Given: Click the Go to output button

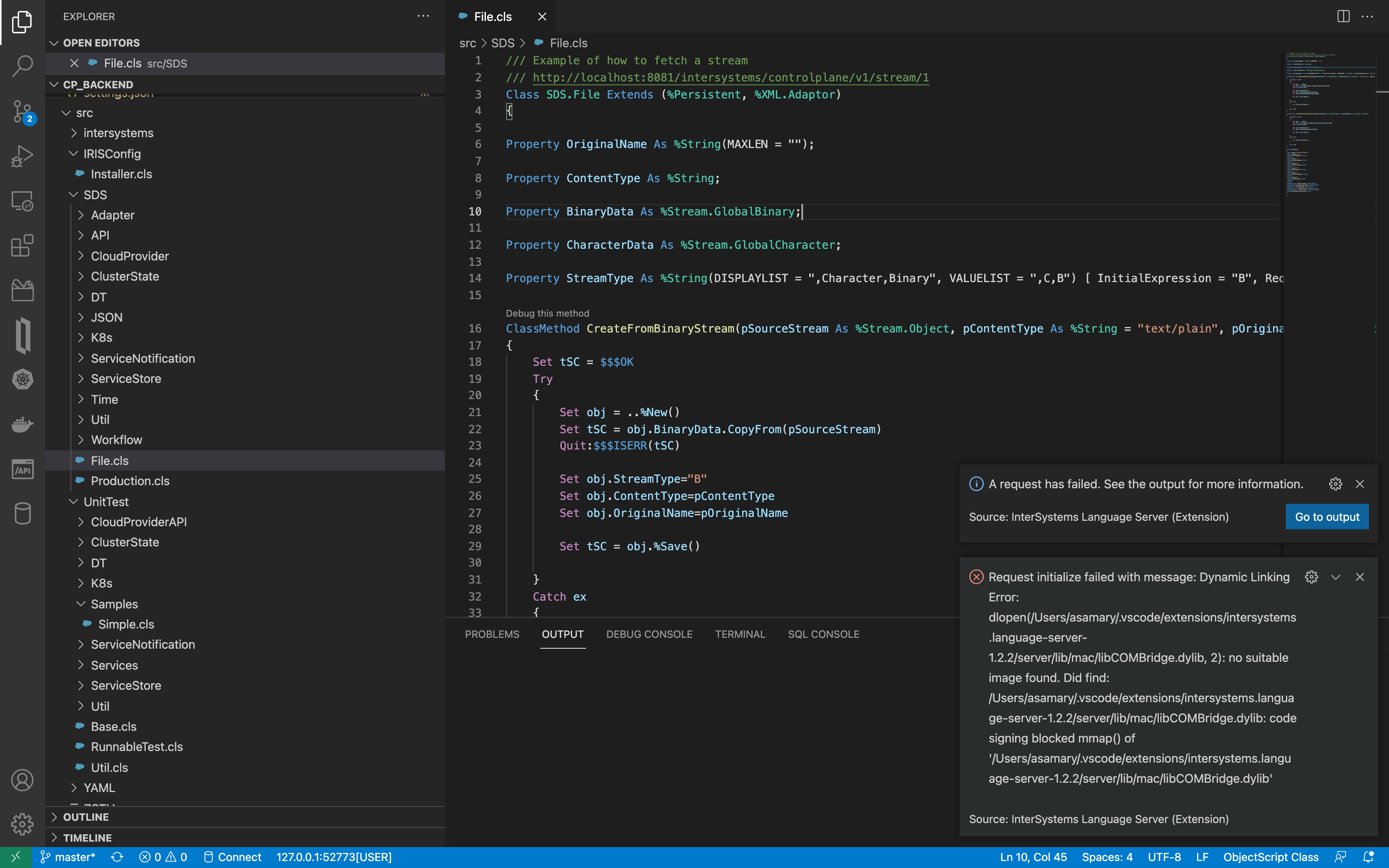Looking at the screenshot, I should point(1327,516).
